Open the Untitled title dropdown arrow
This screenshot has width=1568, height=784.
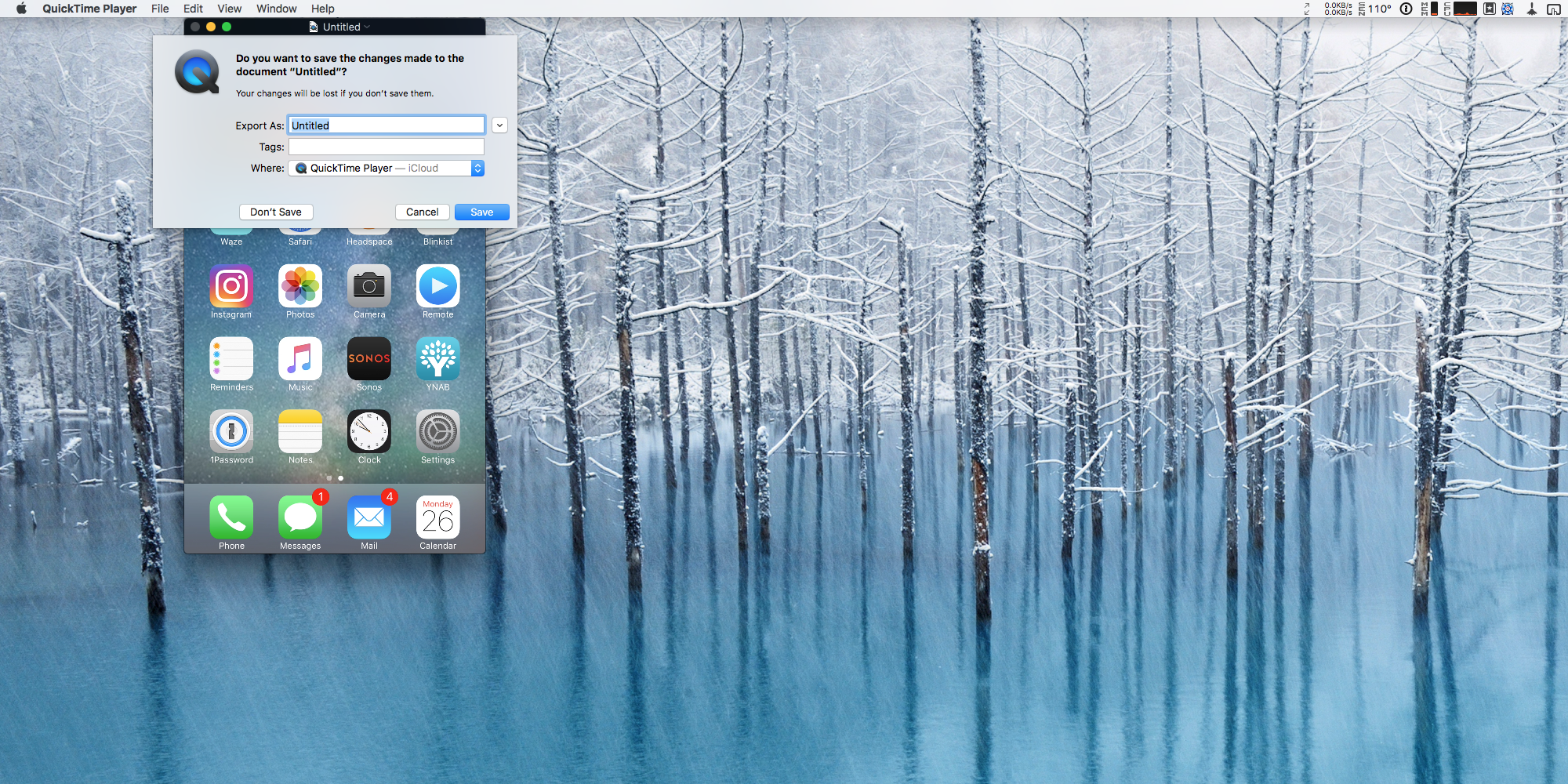(367, 27)
